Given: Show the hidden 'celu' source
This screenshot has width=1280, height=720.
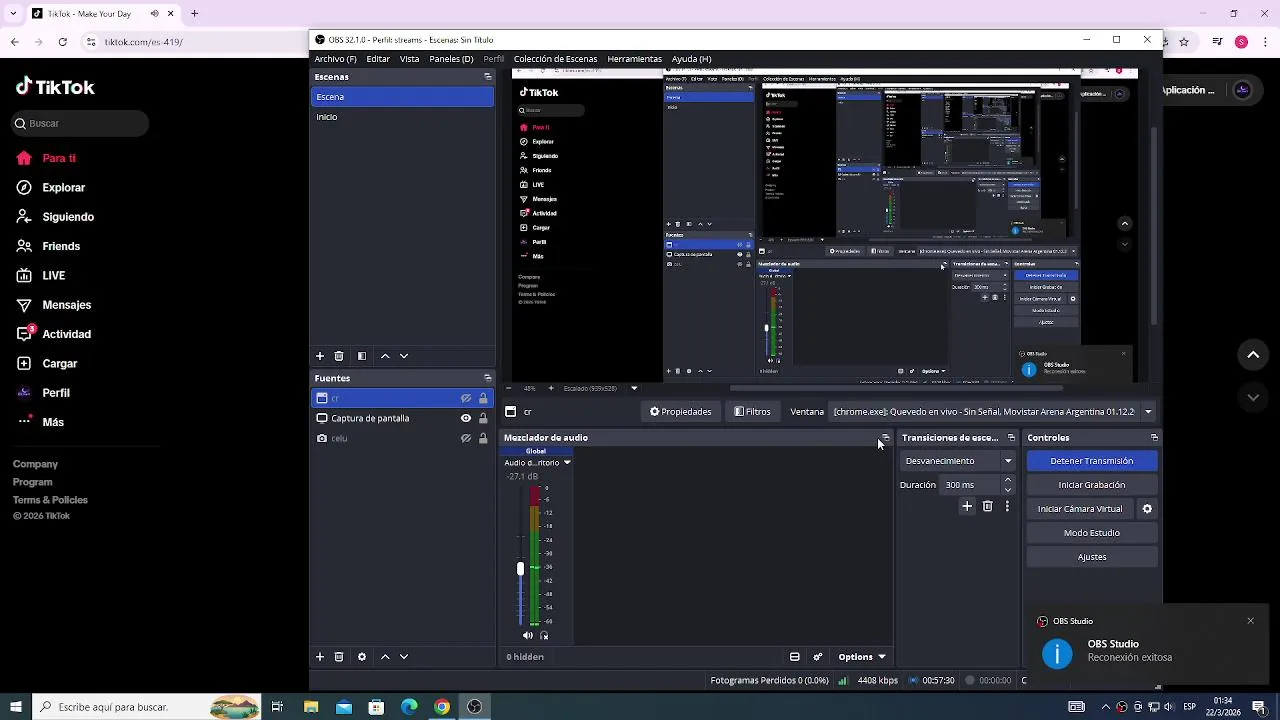Looking at the screenshot, I should tap(466, 438).
